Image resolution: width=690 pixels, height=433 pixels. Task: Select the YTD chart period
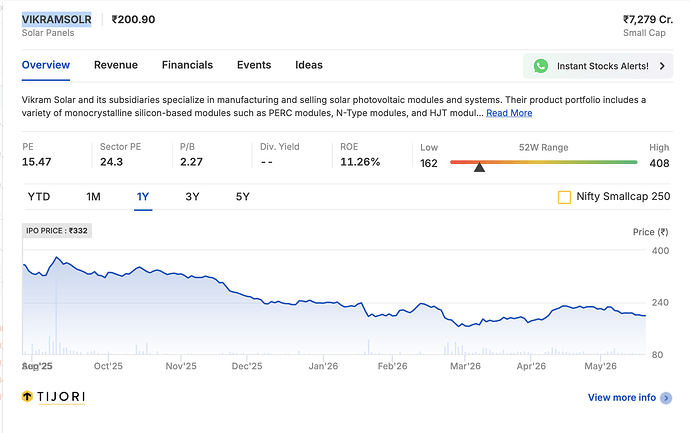pos(39,197)
